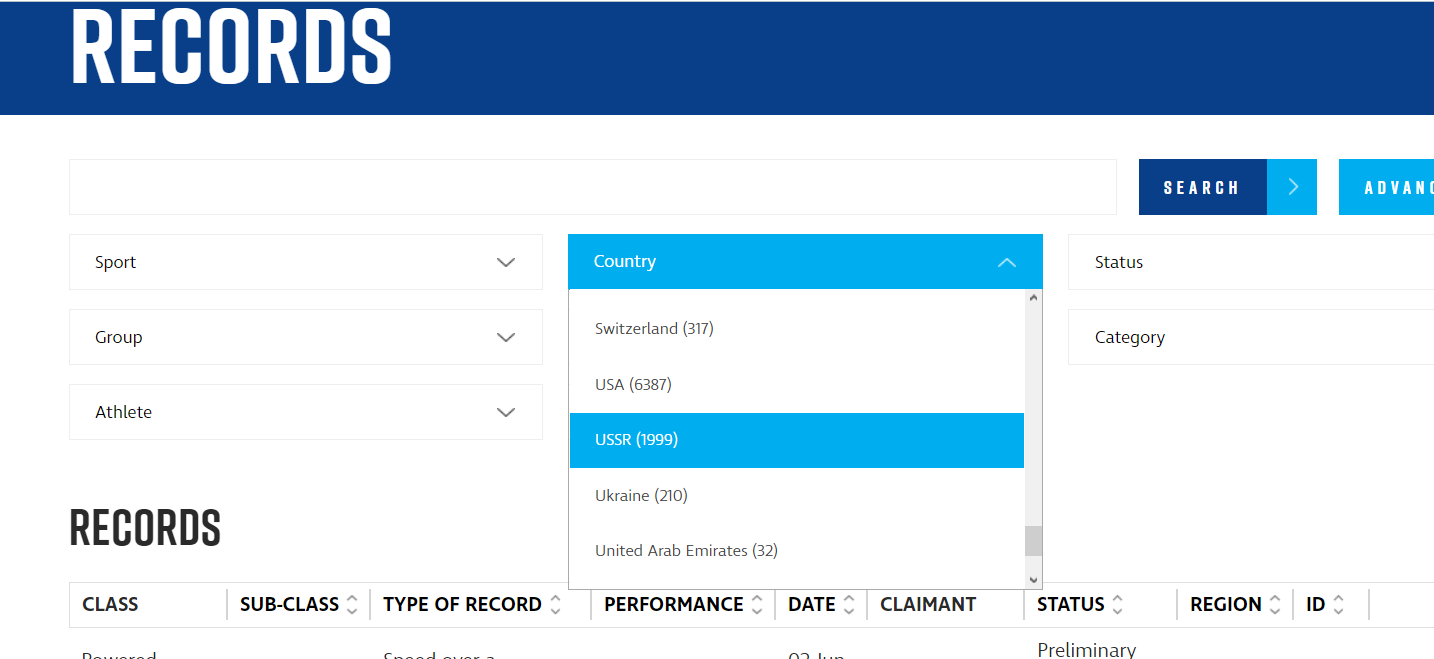Open the Status filter dropdown

pos(1250,262)
